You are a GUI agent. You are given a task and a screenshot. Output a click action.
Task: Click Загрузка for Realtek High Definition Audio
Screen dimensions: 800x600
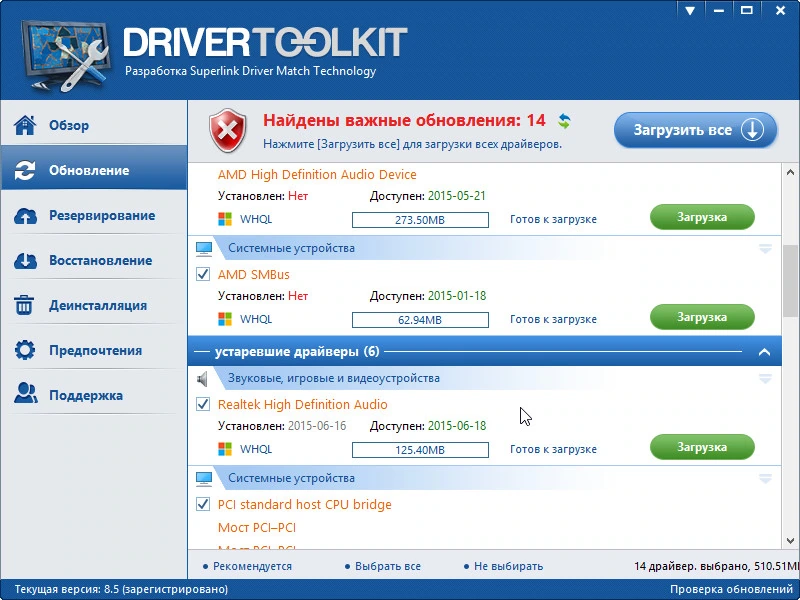click(702, 447)
